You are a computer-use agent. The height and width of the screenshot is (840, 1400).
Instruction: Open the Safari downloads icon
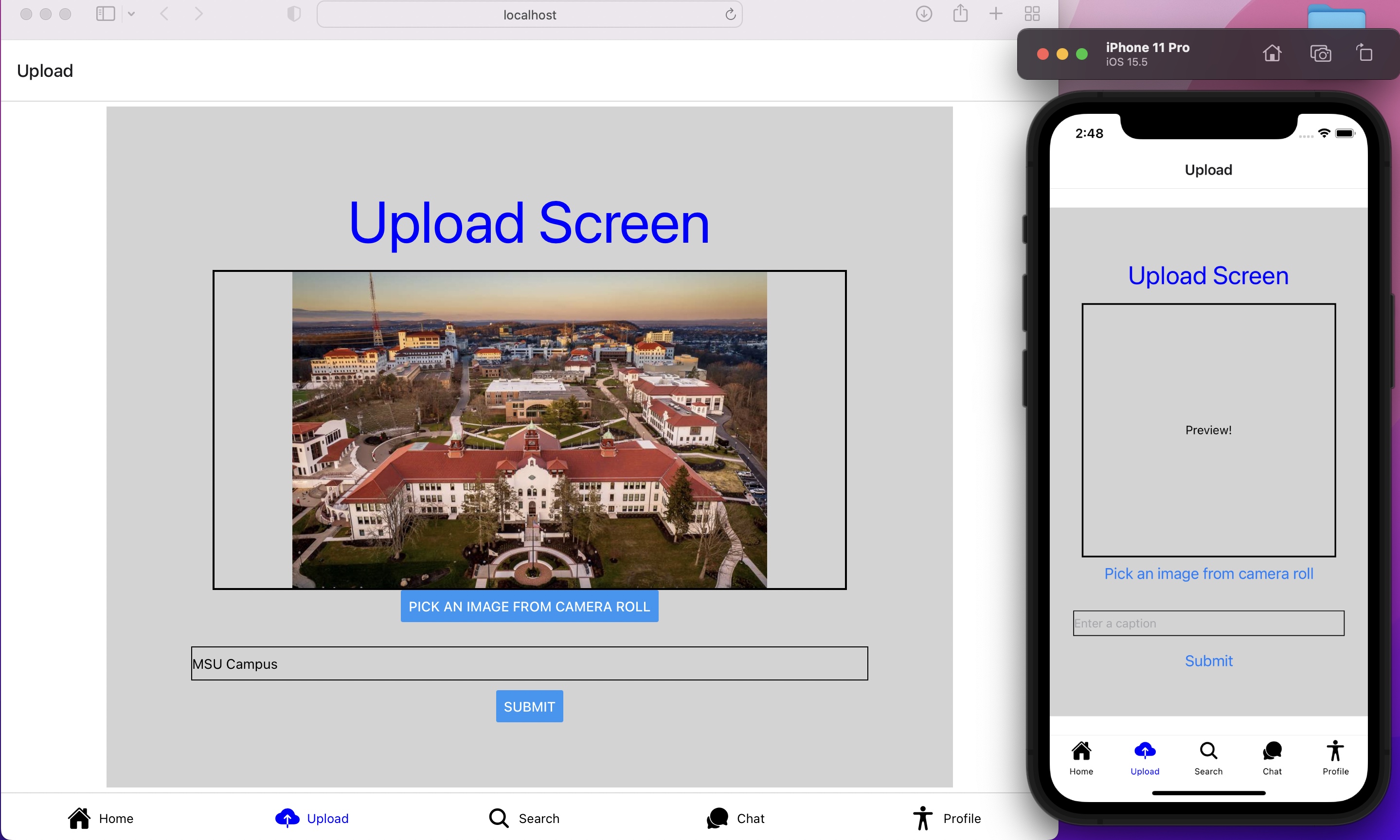(x=924, y=14)
